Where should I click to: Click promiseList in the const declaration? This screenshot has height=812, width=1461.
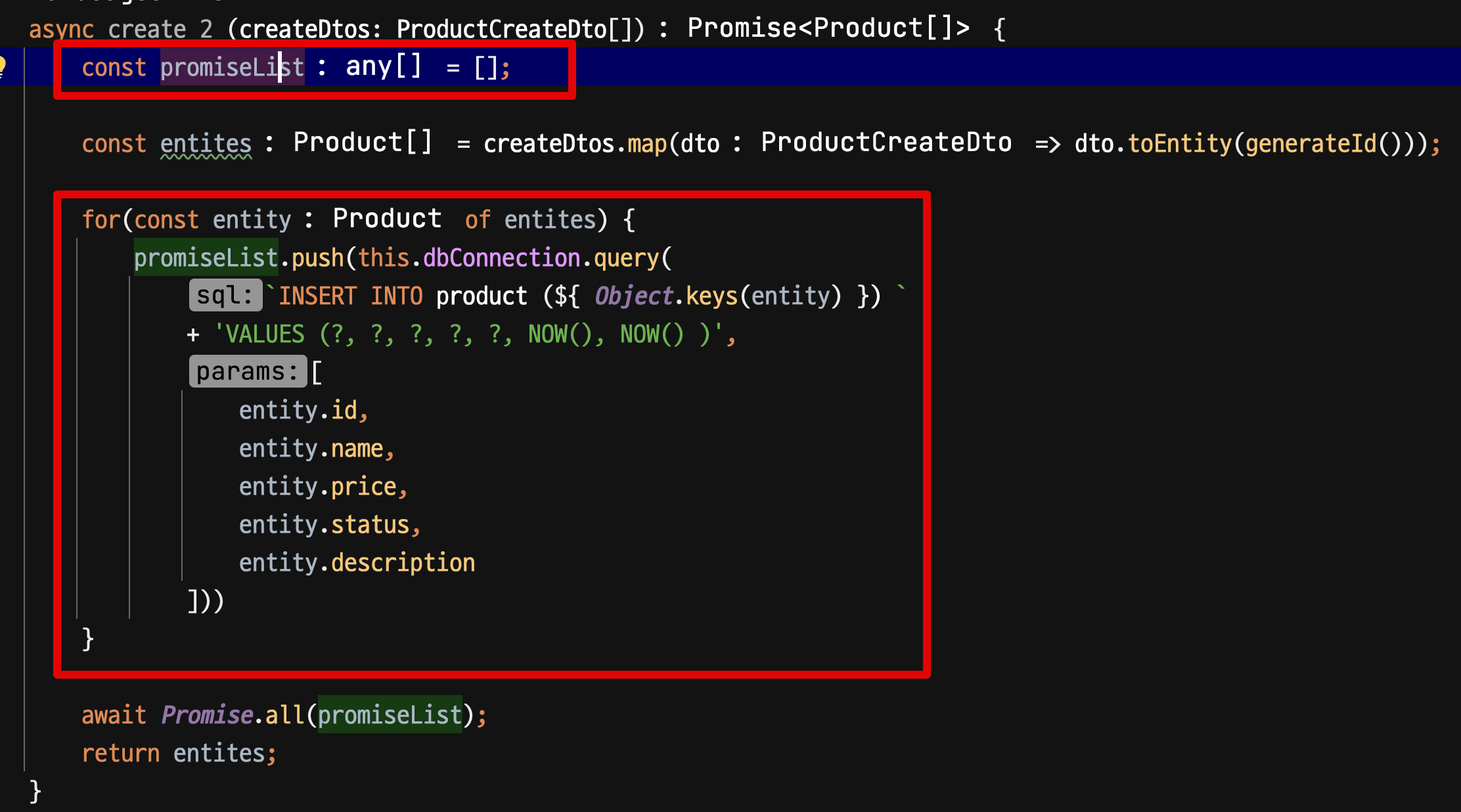click(231, 67)
